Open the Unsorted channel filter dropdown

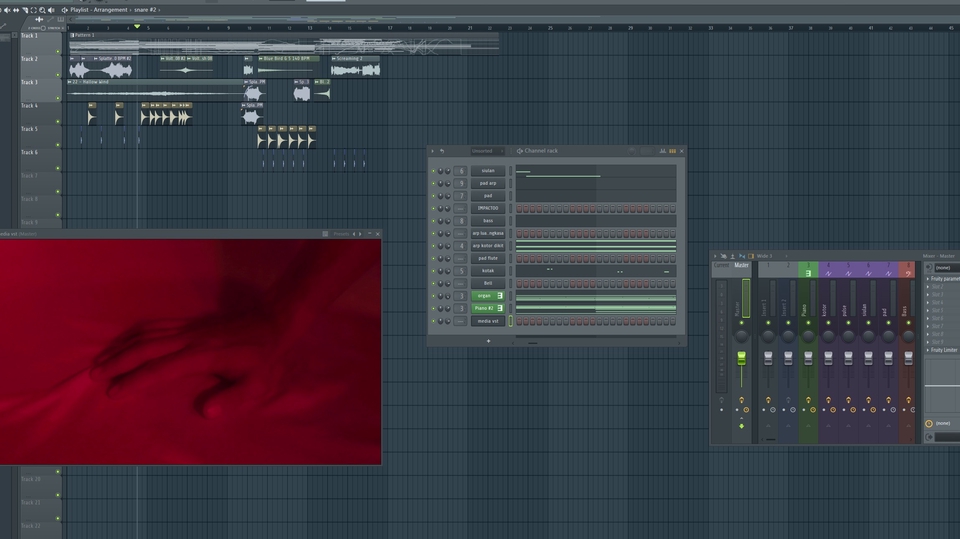pos(487,151)
